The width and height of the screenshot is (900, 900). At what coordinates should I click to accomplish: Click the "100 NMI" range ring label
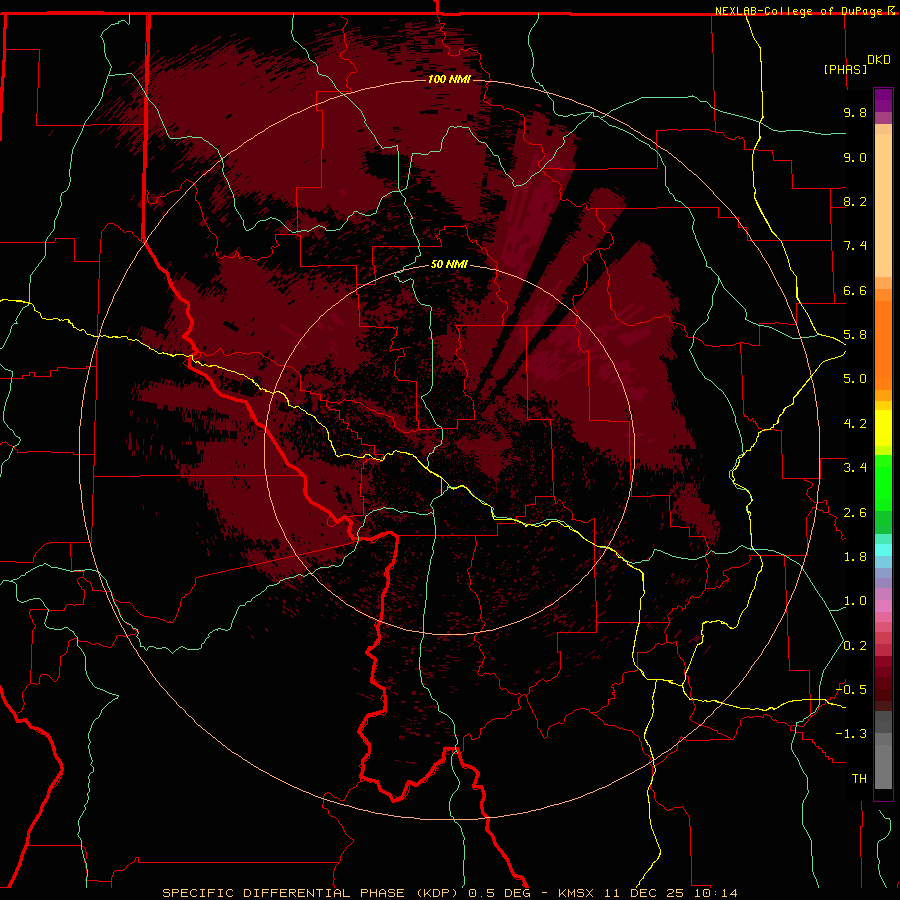(449, 79)
